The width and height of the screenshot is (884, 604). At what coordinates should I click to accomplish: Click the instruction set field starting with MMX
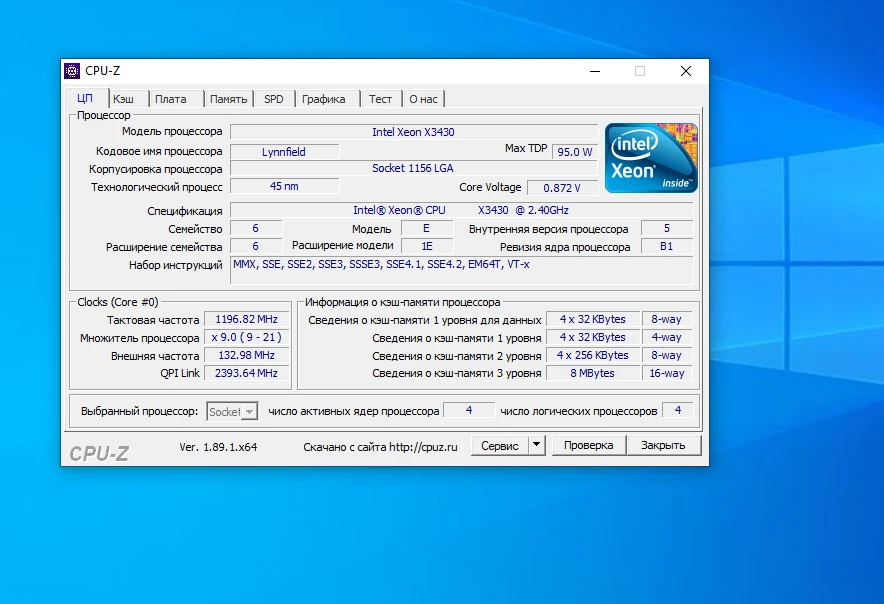tap(461, 271)
